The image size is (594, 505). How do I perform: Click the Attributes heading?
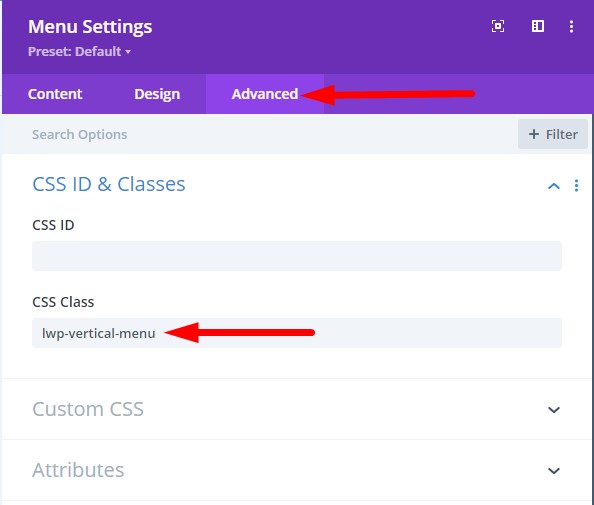pos(78,470)
